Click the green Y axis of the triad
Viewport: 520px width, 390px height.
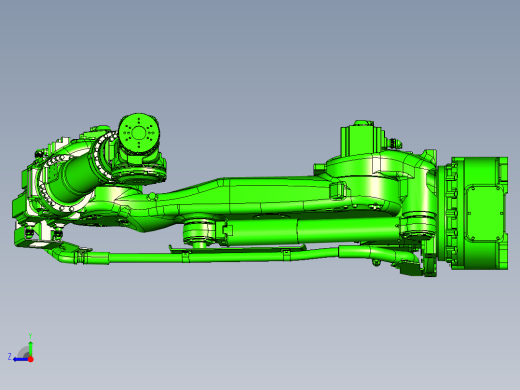(30, 348)
